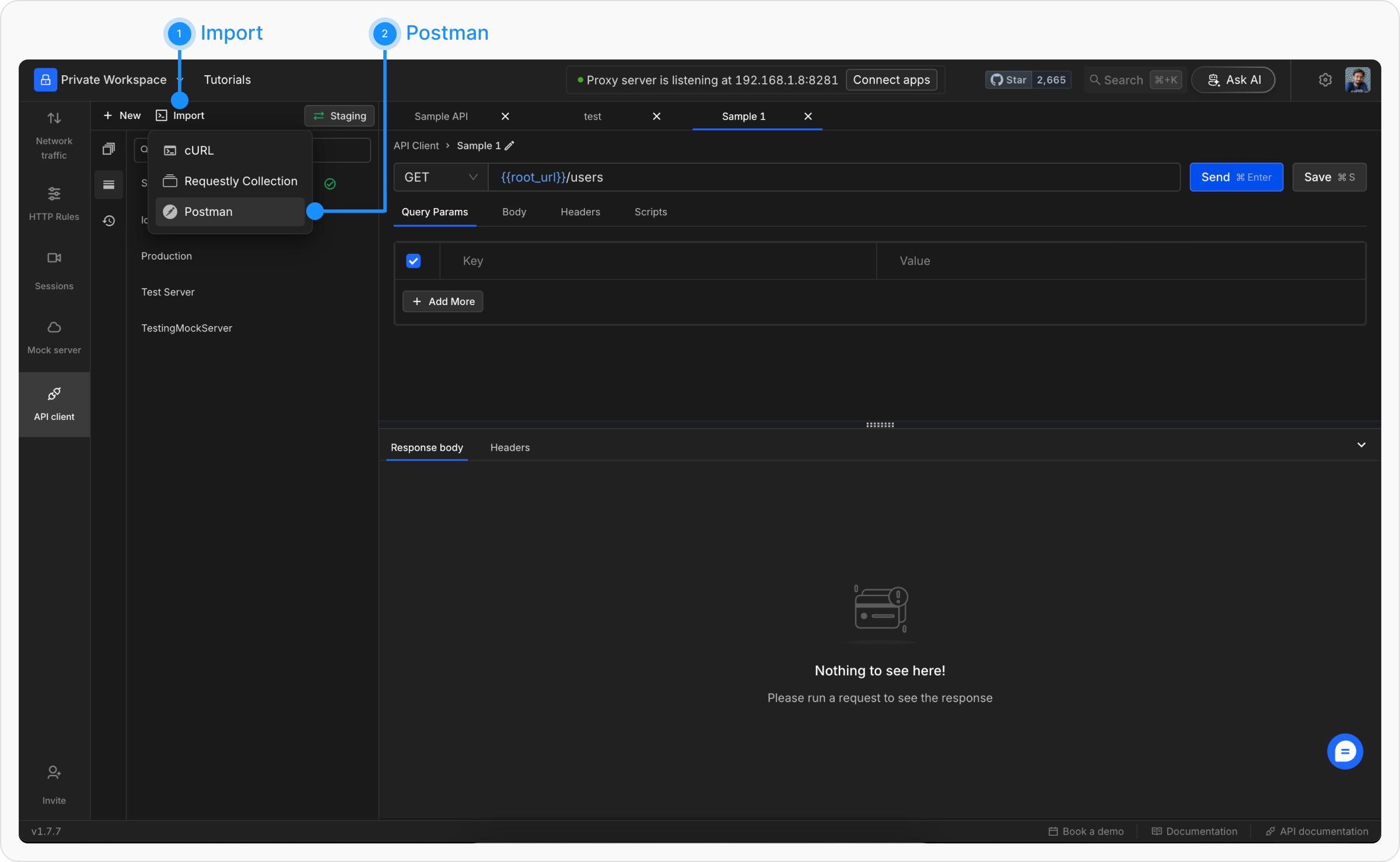Click the pencil icon to rename Sample 1
The image size is (1400, 862).
pyautogui.click(x=509, y=146)
